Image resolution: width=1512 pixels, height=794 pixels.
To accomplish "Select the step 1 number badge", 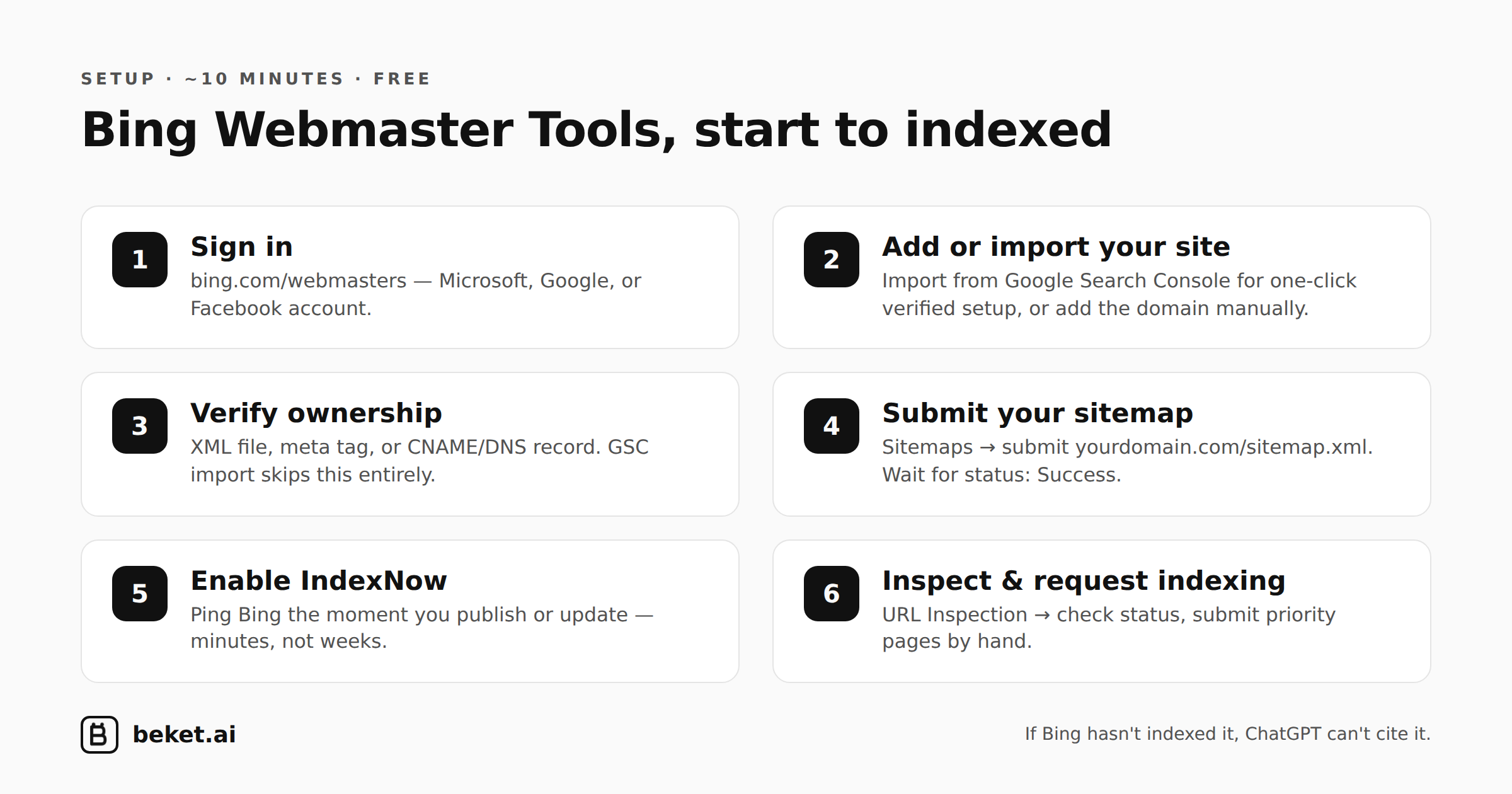I will 140,260.
